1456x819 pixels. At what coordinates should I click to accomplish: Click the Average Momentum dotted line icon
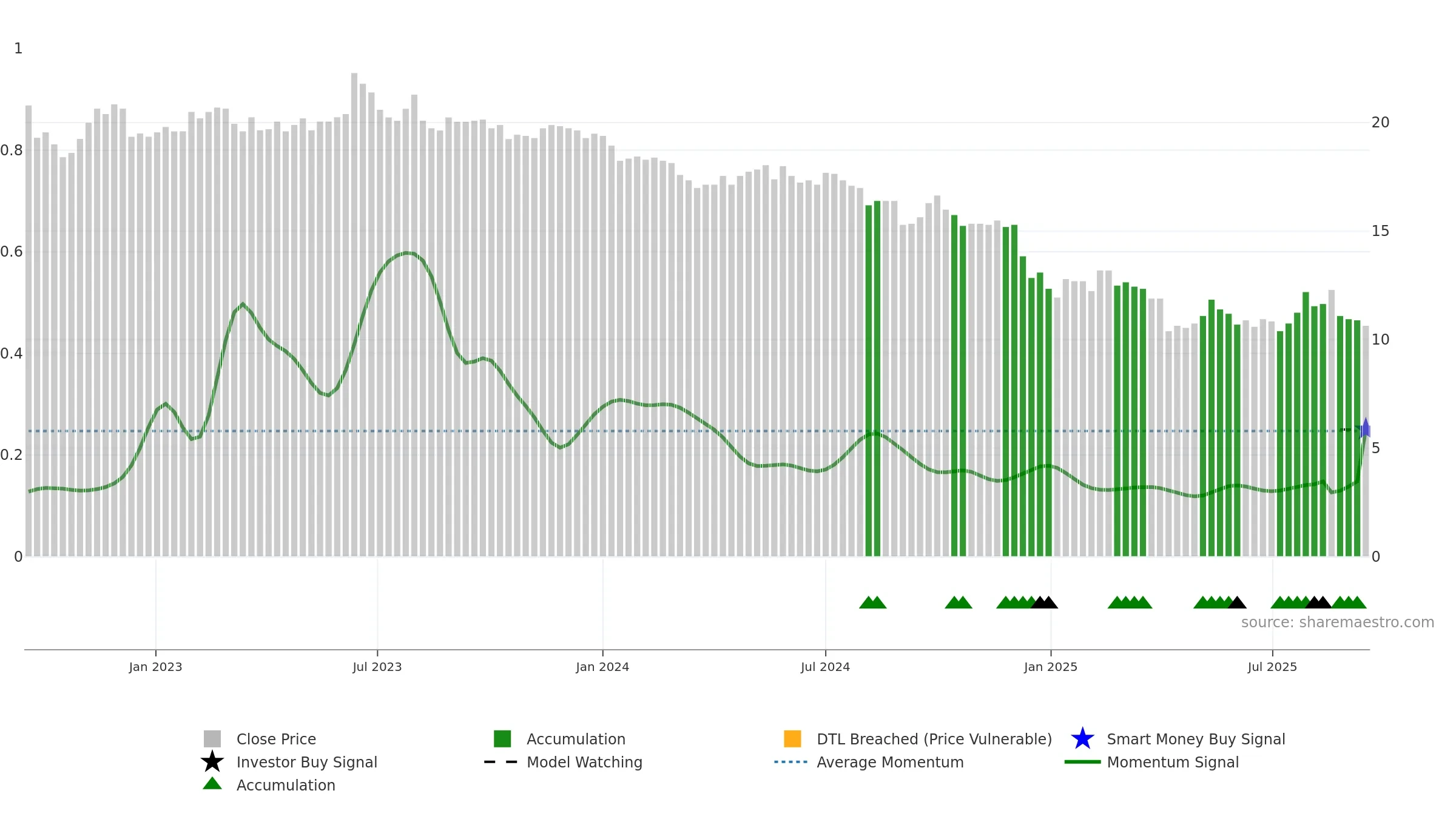tap(790, 762)
